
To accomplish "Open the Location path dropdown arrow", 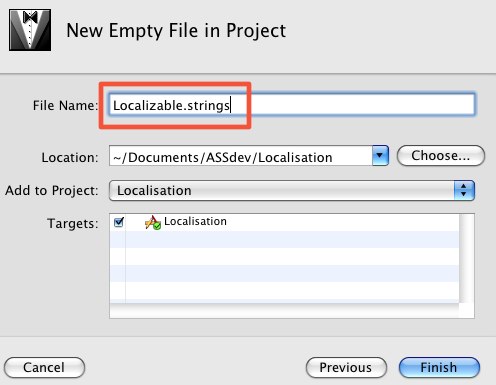I will [380, 155].
